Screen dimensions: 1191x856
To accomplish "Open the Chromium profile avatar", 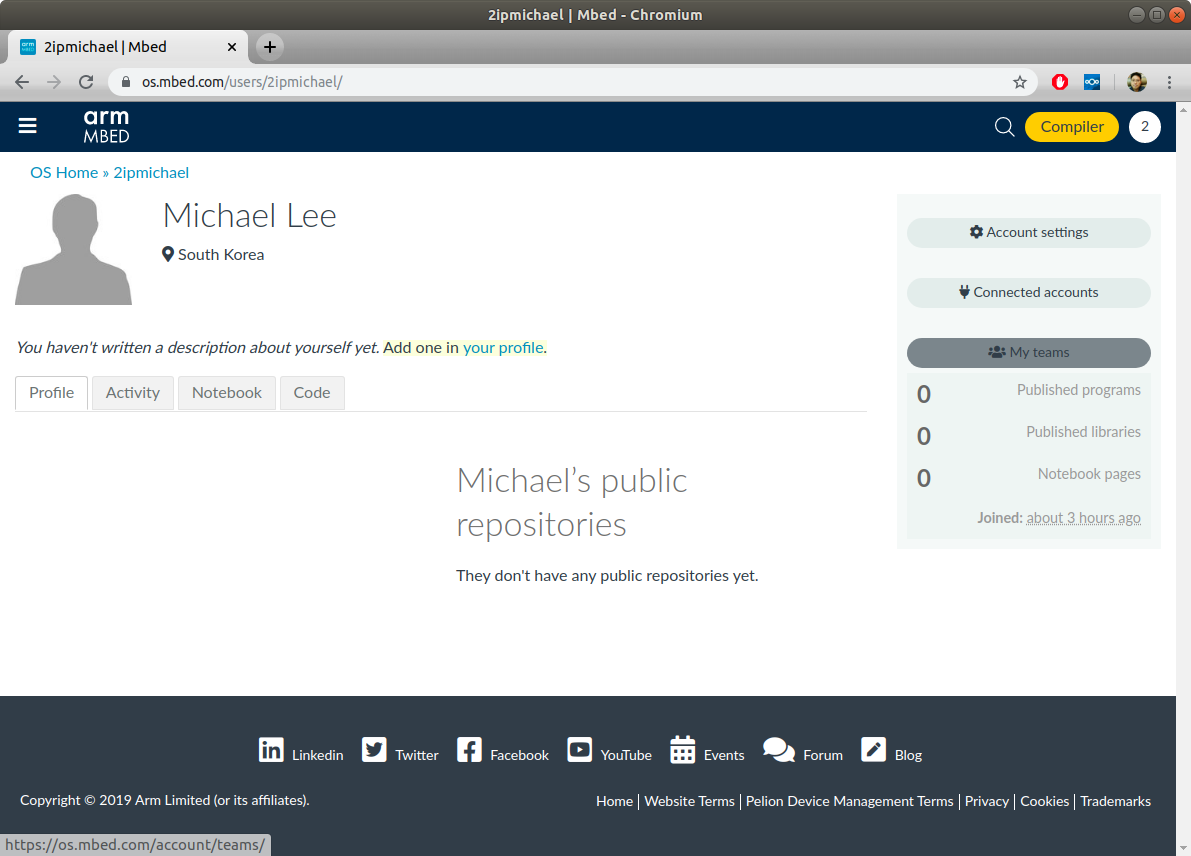I will 1137,82.
